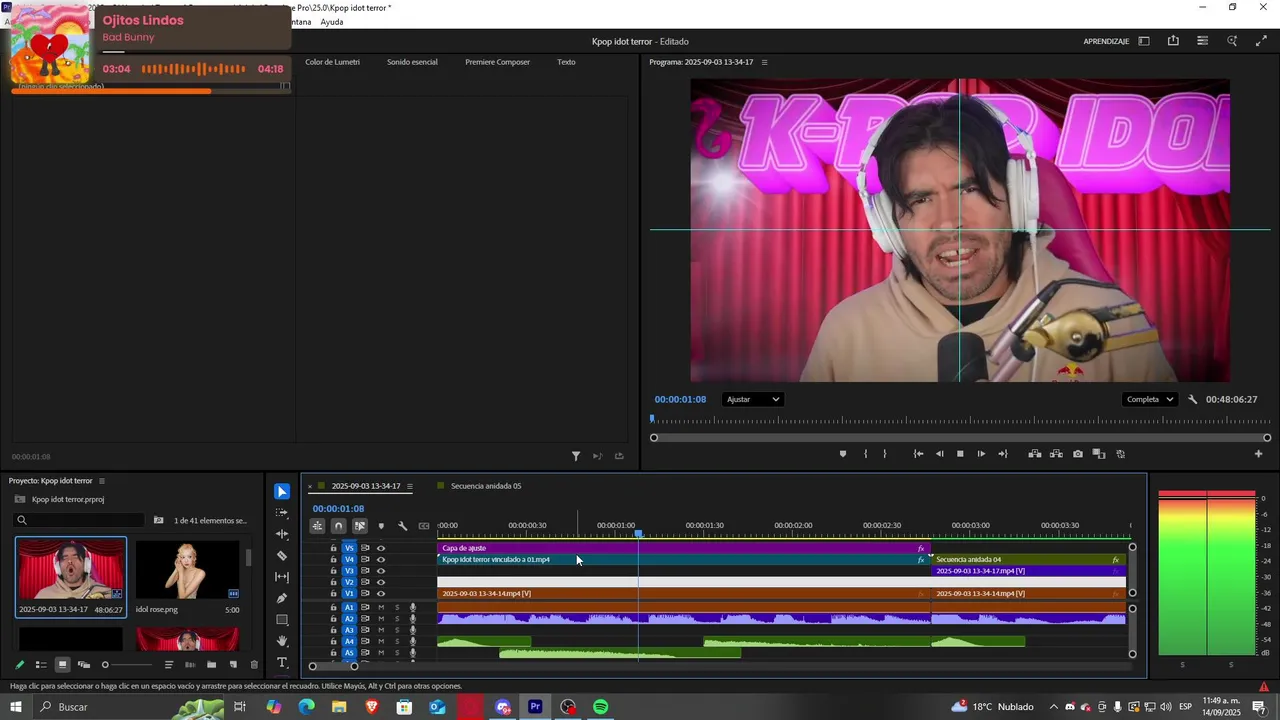Click the APRENDIZAJE workspace button
1280x720 pixels.
click(x=1106, y=41)
